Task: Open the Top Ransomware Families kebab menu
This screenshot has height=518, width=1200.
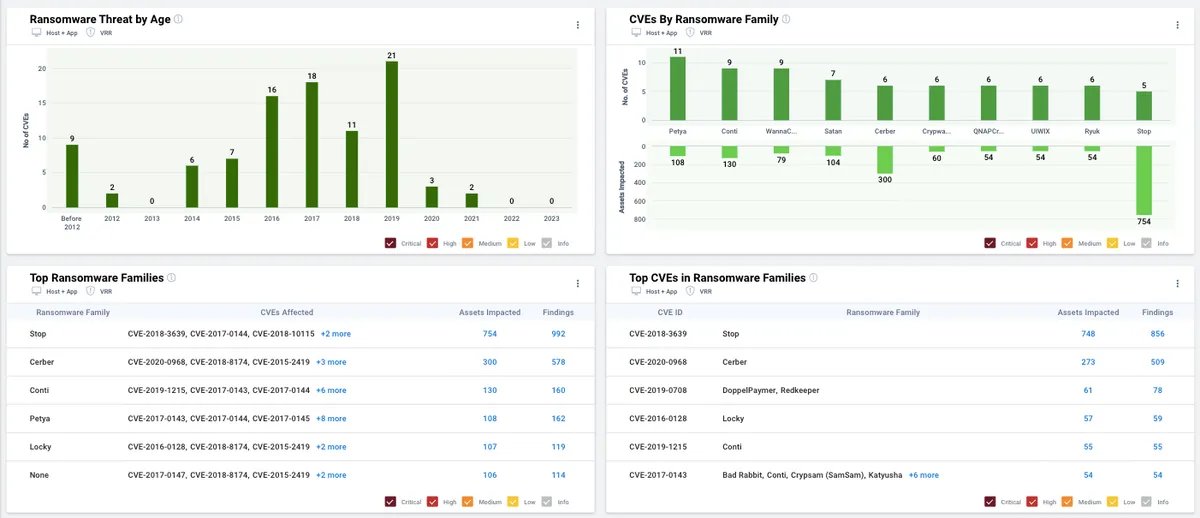Action: click(577, 284)
